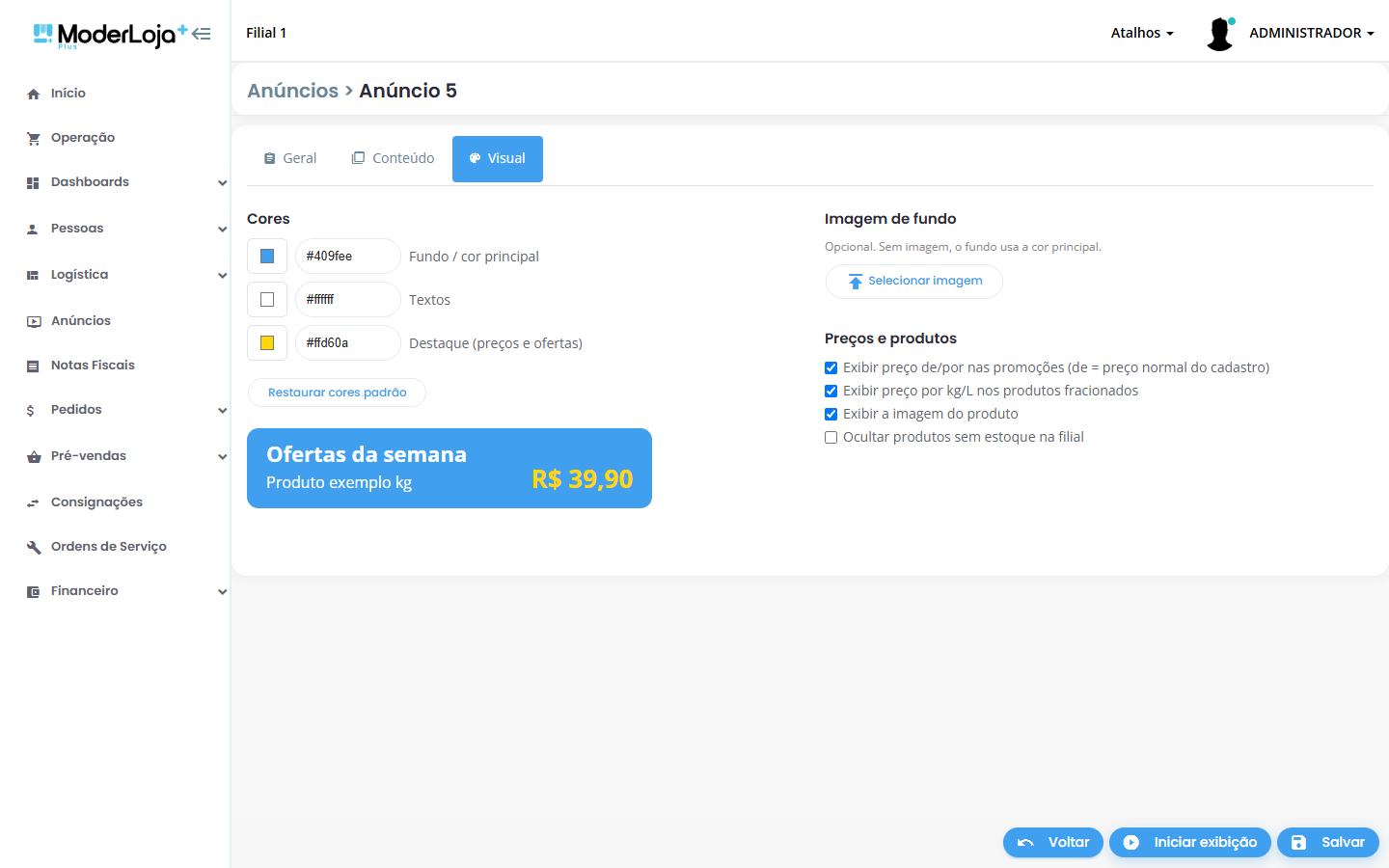Screen dimensions: 1389x868
Task: Click the Logística icon in sidebar
Action: pos(34,275)
